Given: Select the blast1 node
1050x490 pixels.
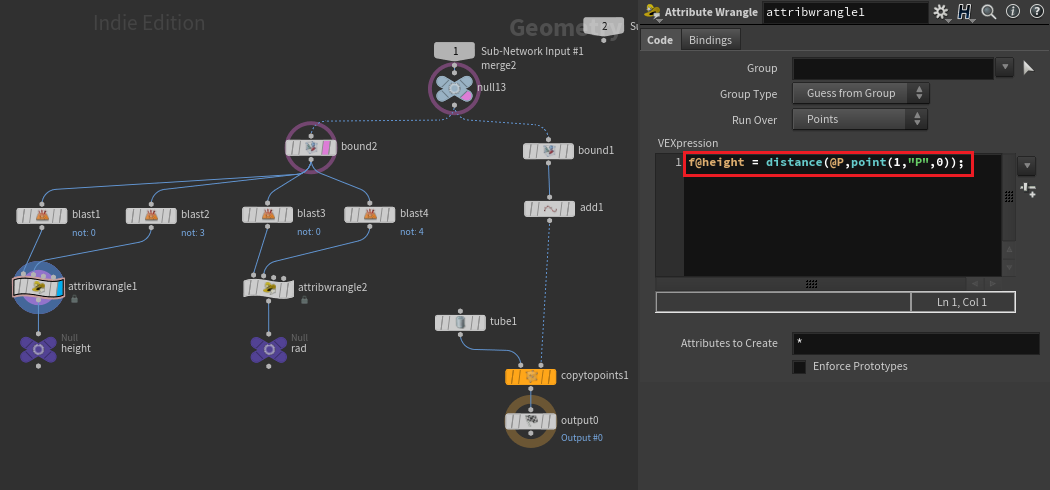Looking at the screenshot, I should (42, 216).
